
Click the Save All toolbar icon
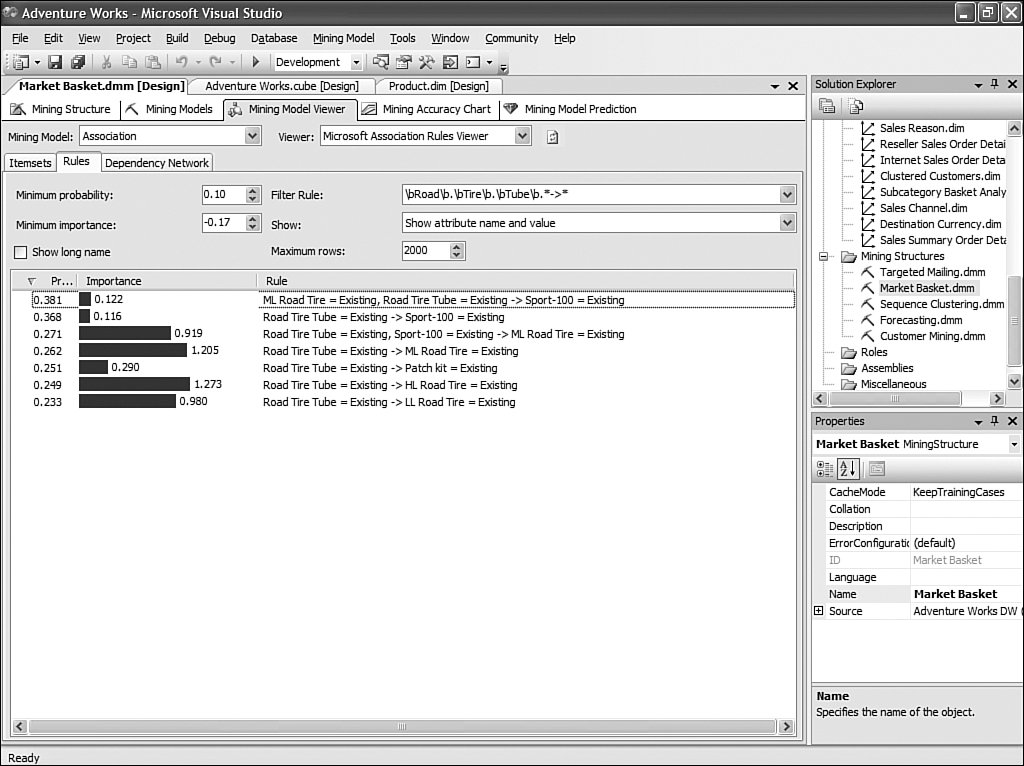pos(77,62)
